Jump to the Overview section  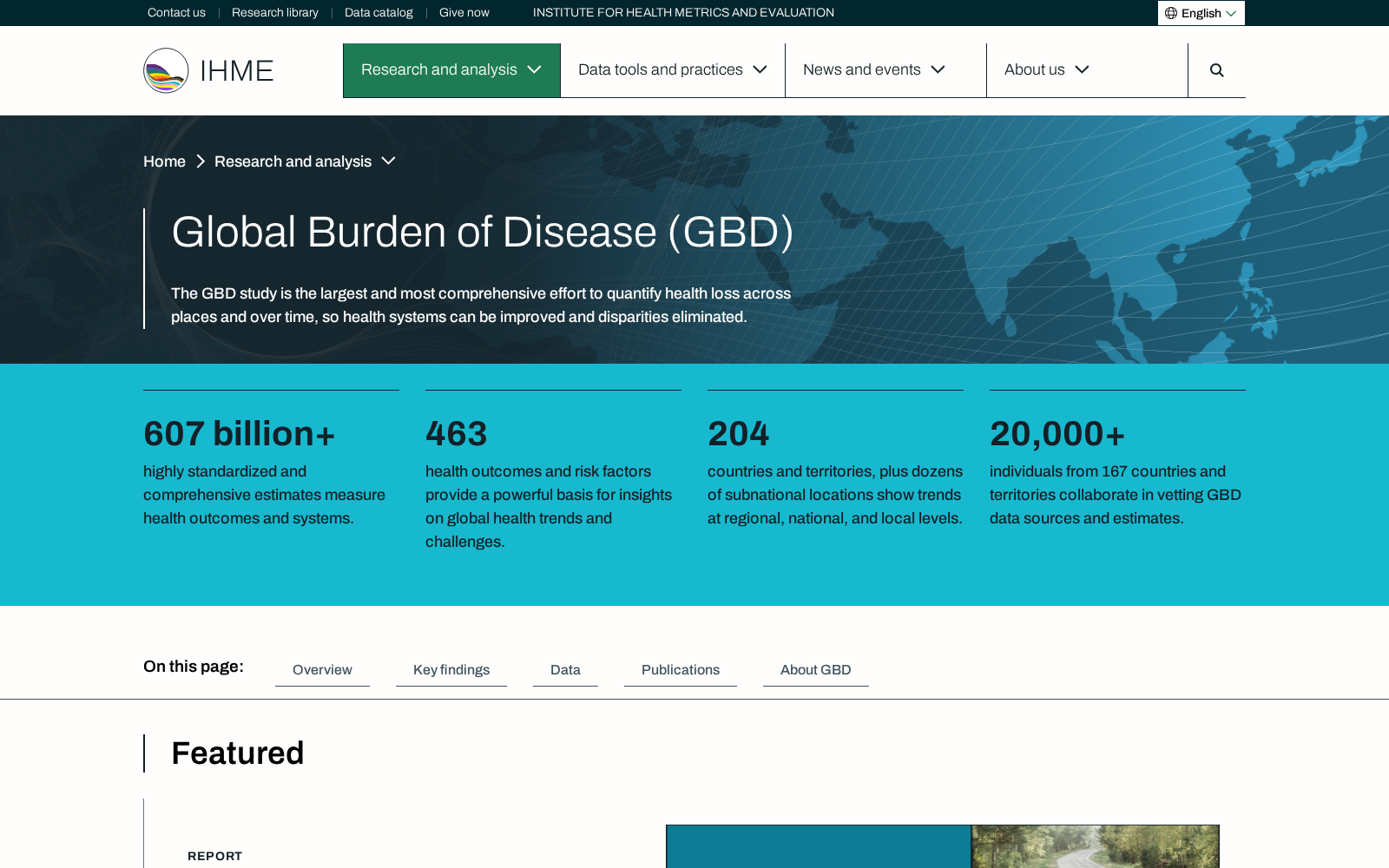point(322,670)
